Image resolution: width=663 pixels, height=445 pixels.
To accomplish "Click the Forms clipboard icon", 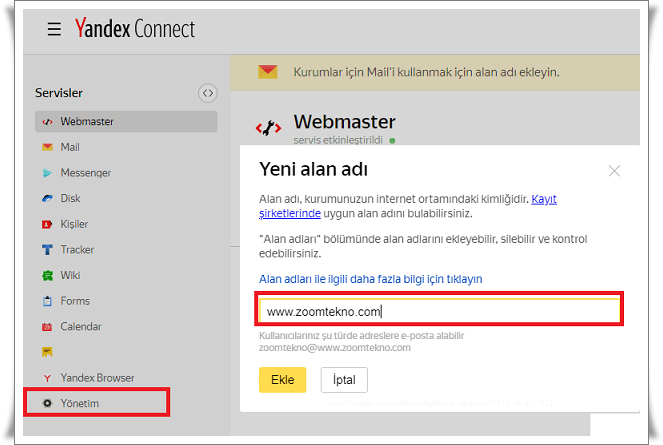I will pyautogui.click(x=47, y=301).
